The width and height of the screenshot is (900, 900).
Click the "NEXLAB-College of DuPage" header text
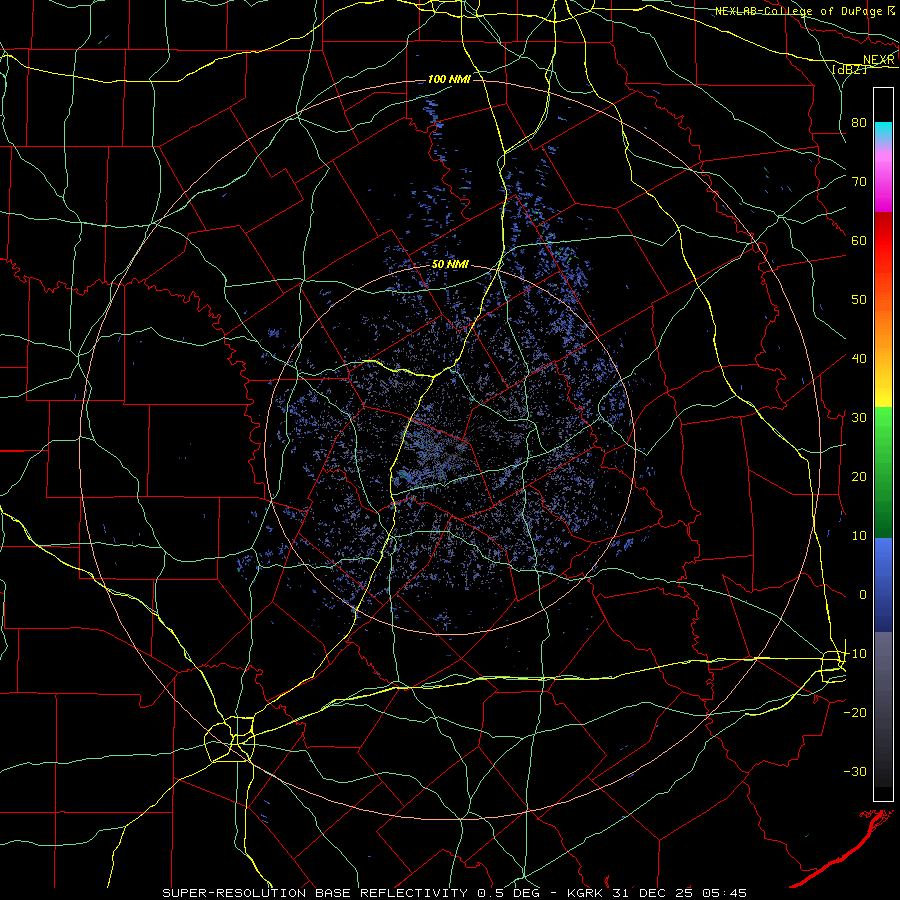(x=798, y=11)
